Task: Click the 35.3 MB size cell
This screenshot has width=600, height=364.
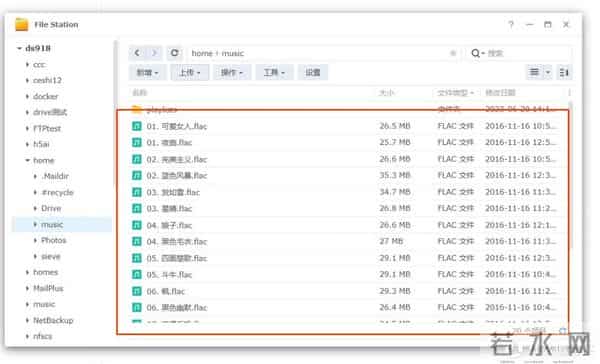Action: pyautogui.click(x=395, y=175)
